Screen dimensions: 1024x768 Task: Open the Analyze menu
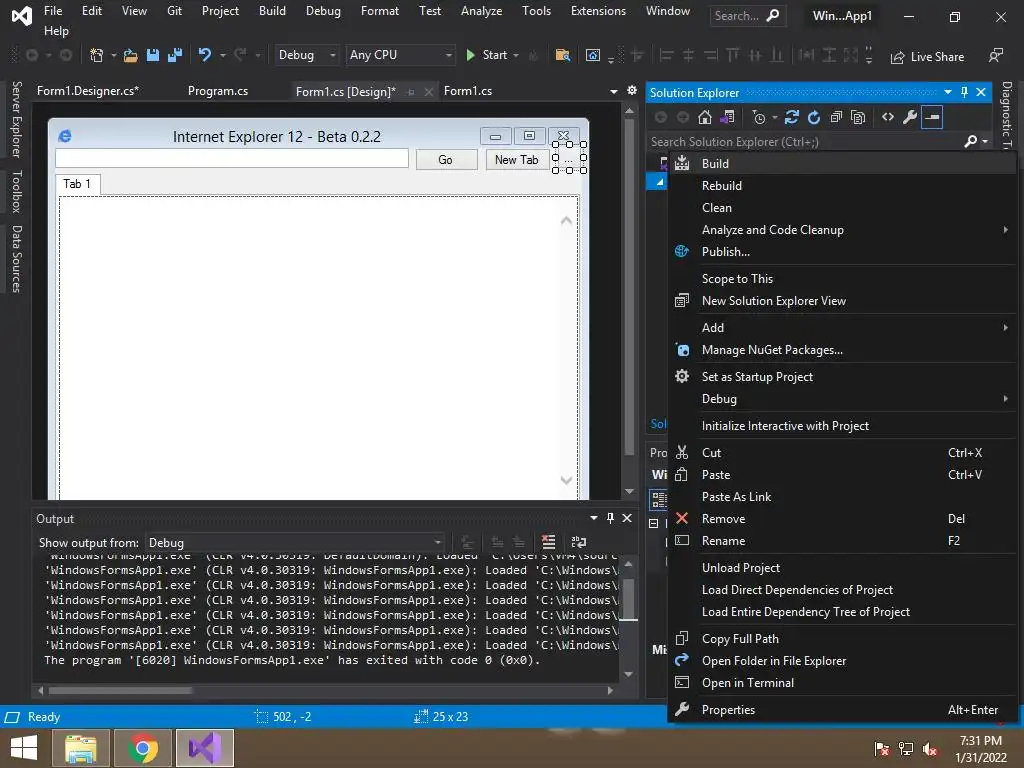(x=481, y=11)
